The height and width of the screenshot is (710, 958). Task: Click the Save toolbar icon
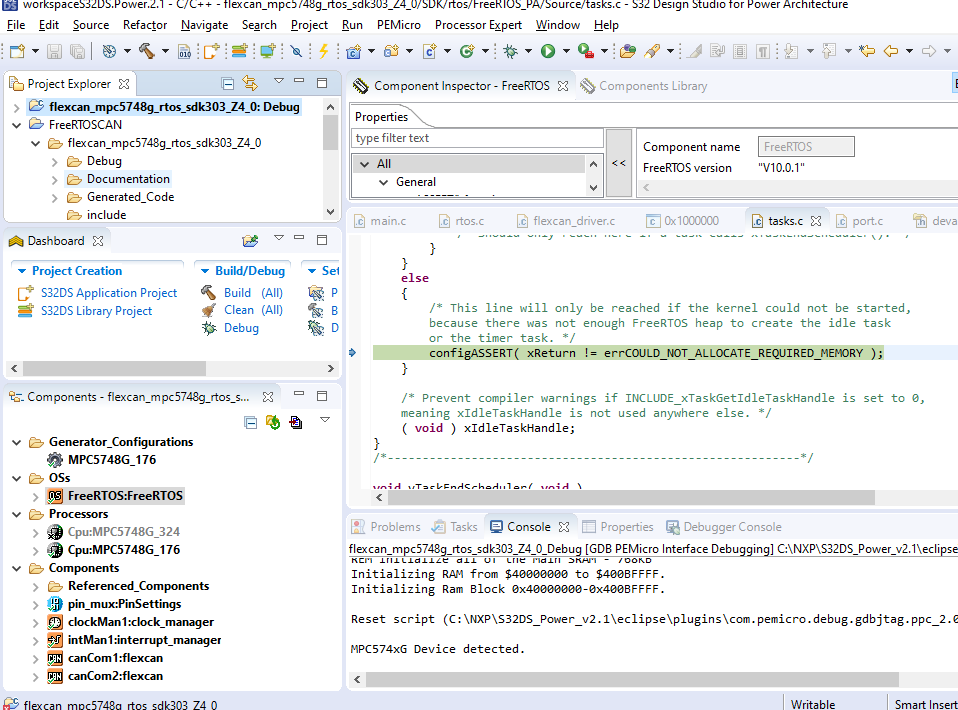pyautogui.click(x=53, y=51)
